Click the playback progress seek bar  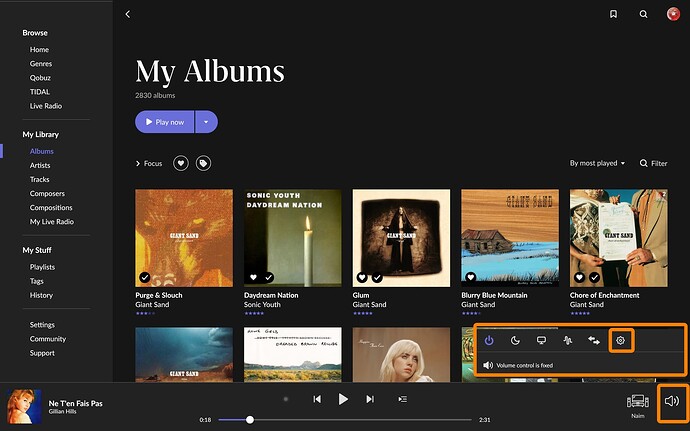pyautogui.click(x=345, y=420)
